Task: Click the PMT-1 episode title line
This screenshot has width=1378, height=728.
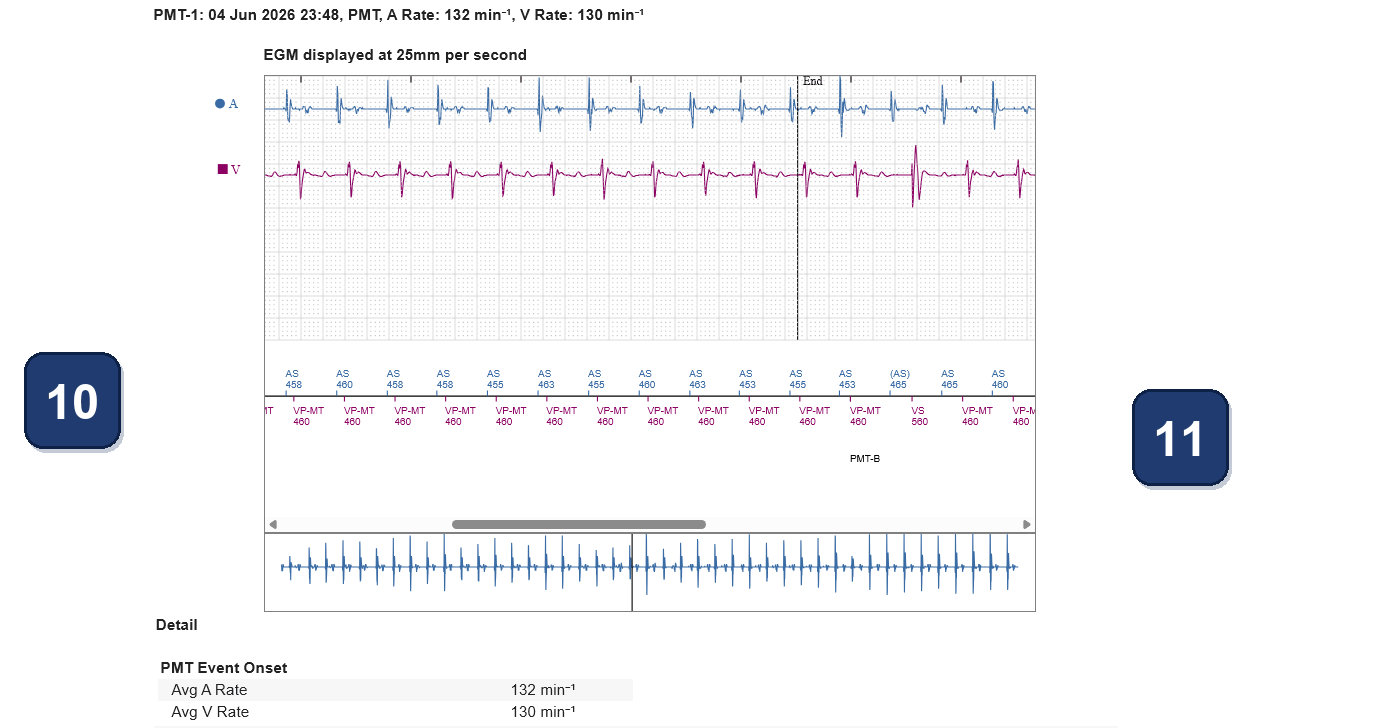Action: point(399,15)
